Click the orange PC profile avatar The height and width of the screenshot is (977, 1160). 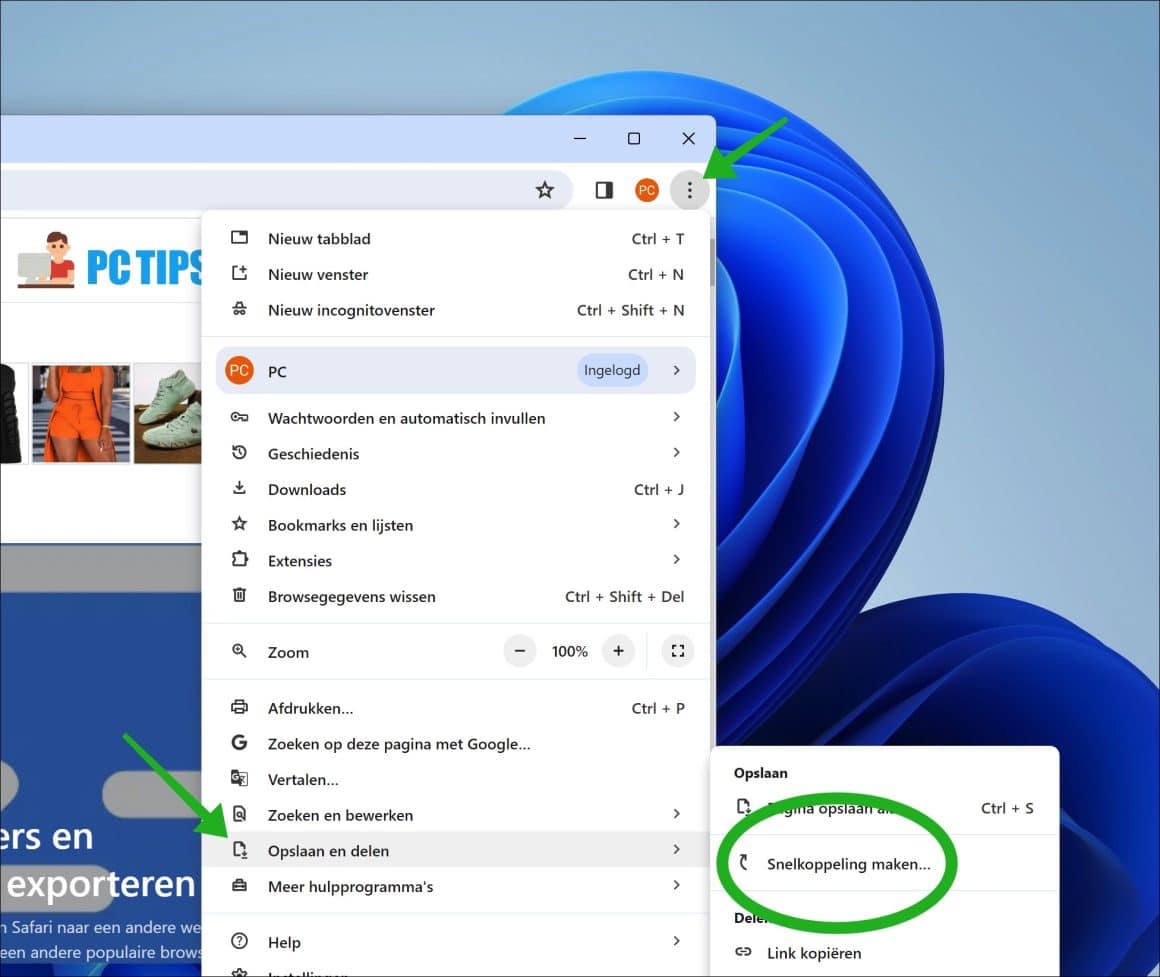[646, 189]
